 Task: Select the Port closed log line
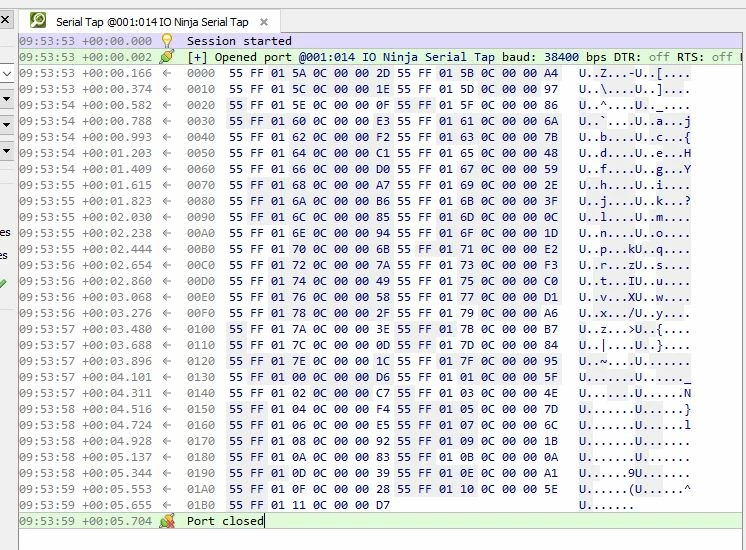(382, 521)
